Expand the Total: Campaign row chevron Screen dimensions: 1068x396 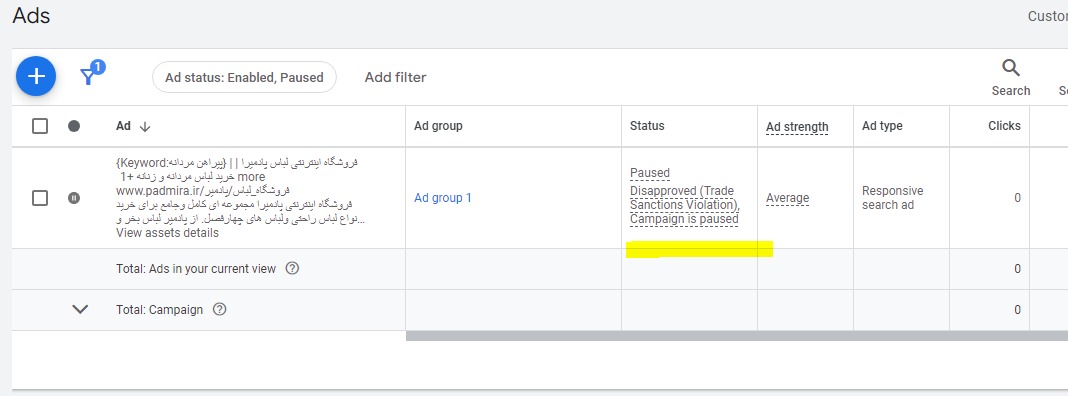tap(80, 309)
